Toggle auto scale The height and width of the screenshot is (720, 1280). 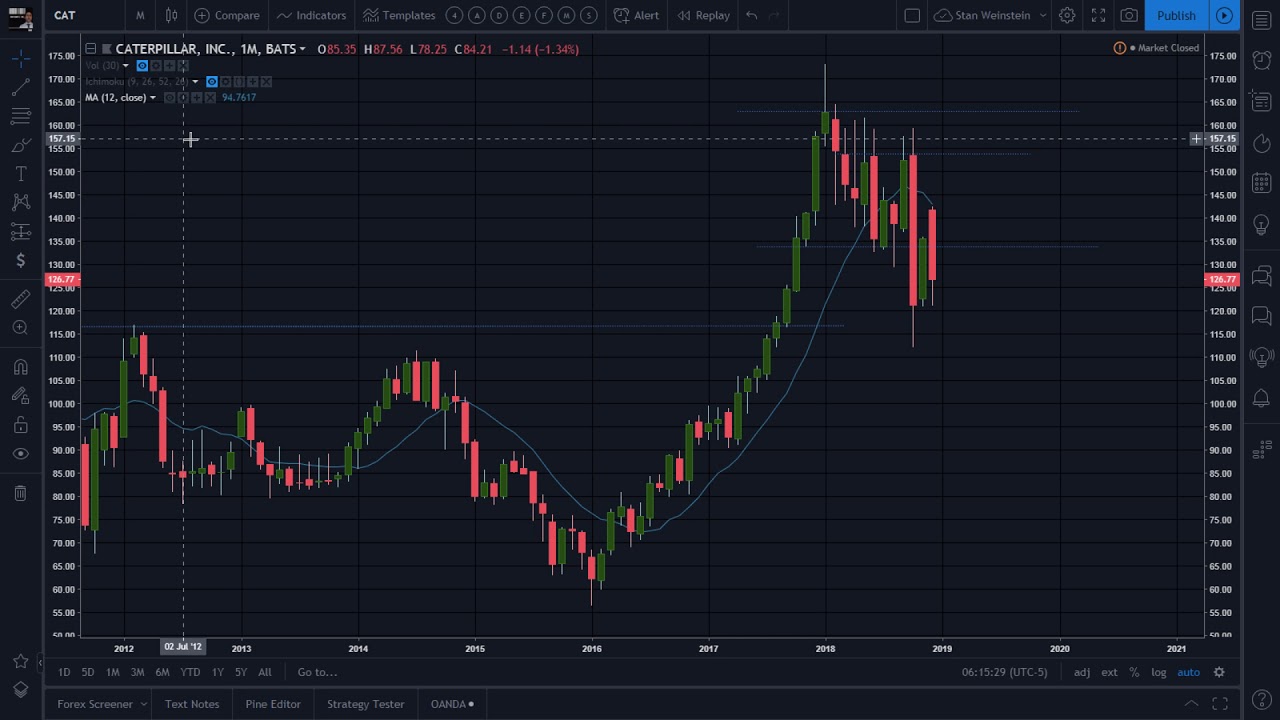[1188, 672]
